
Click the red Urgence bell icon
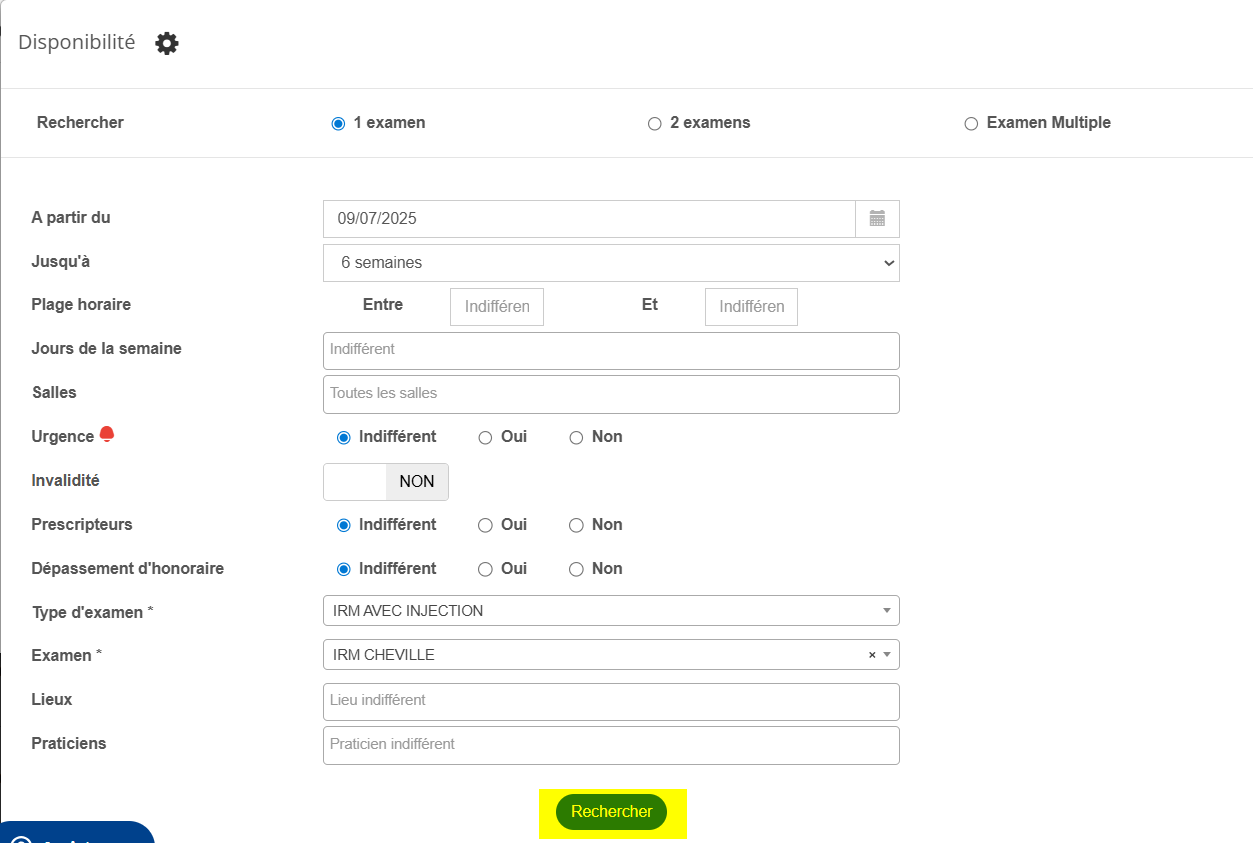pos(107,434)
